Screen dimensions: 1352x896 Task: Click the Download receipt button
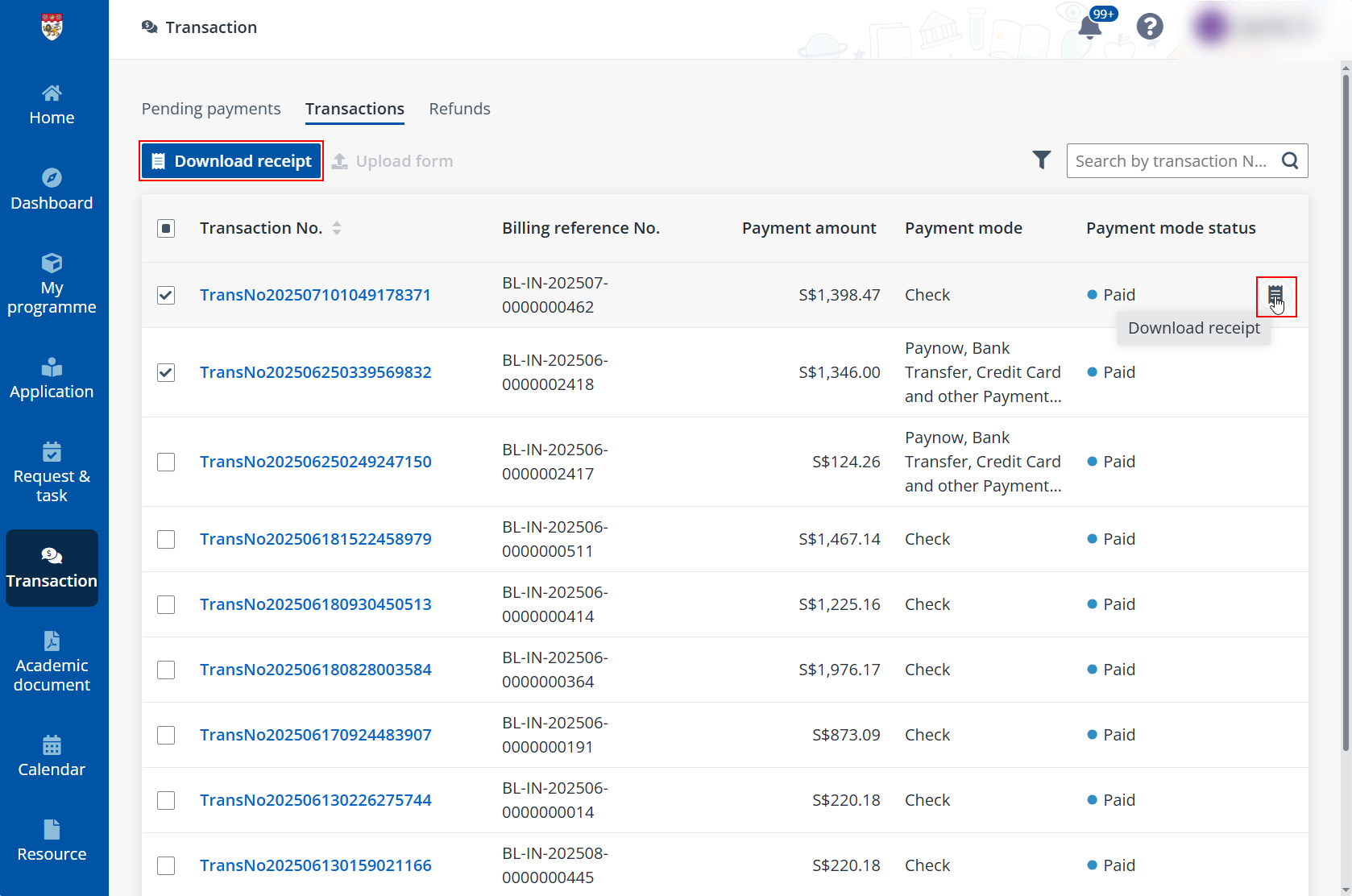(231, 161)
